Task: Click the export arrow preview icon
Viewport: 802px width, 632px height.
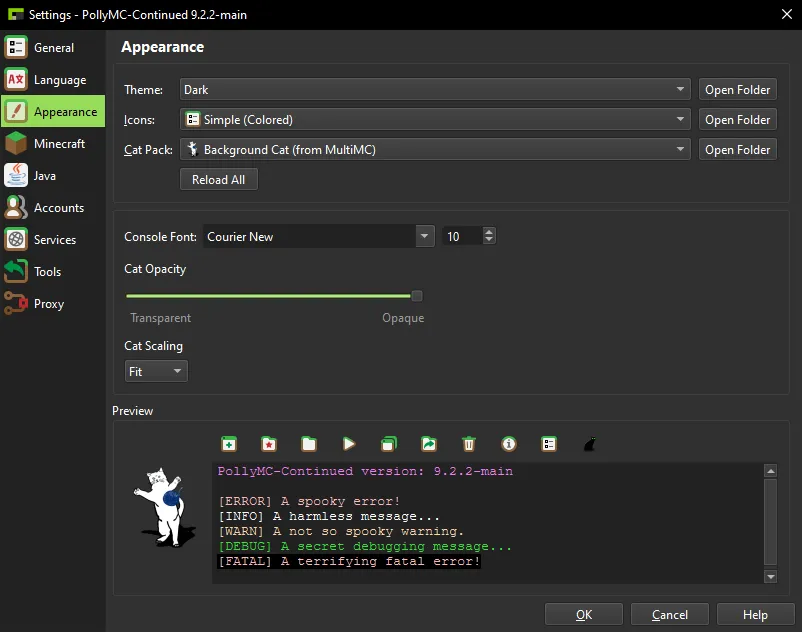Action: point(429,444)
